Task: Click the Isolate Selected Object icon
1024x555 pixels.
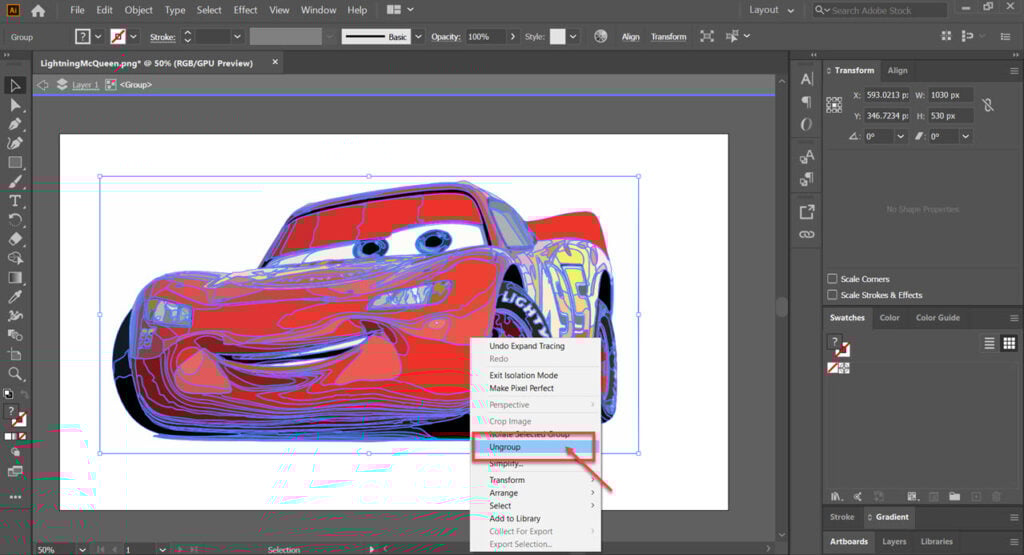Action: tap(707, 37)
